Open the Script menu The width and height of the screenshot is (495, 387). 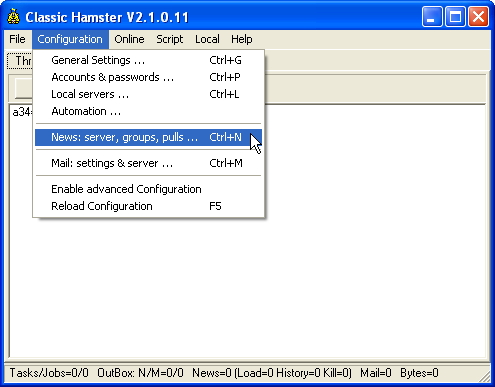click(170, 39)
